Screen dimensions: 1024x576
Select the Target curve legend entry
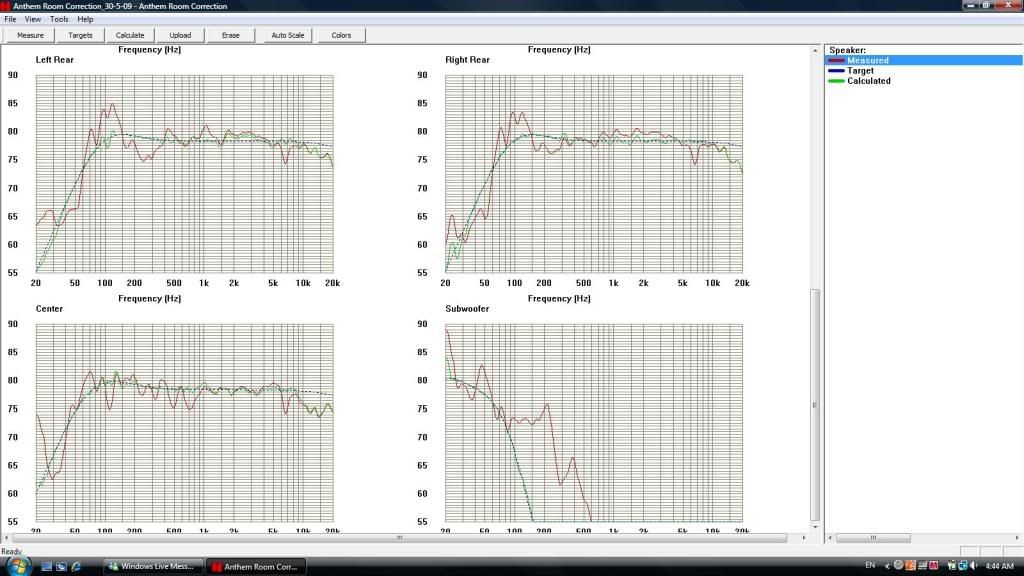(x=860, y=71)
